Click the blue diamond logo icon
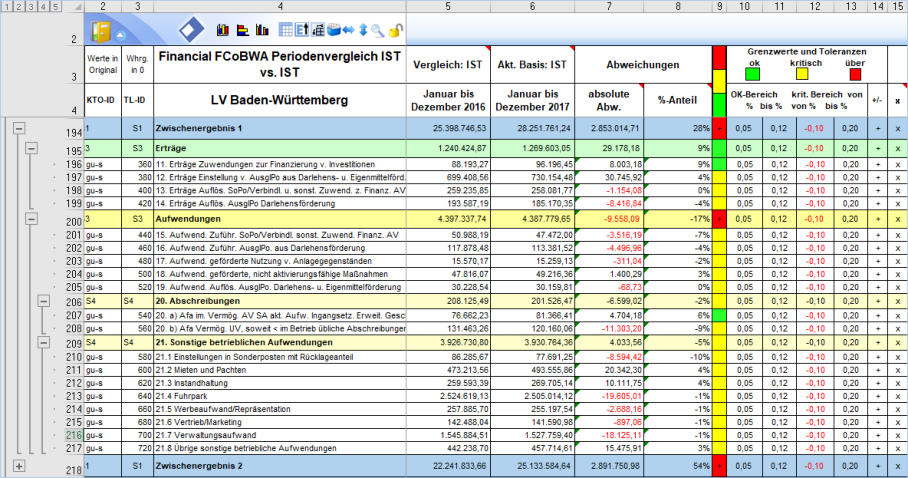This screenshot has height=478, width=908. click(x=190, y=30)
